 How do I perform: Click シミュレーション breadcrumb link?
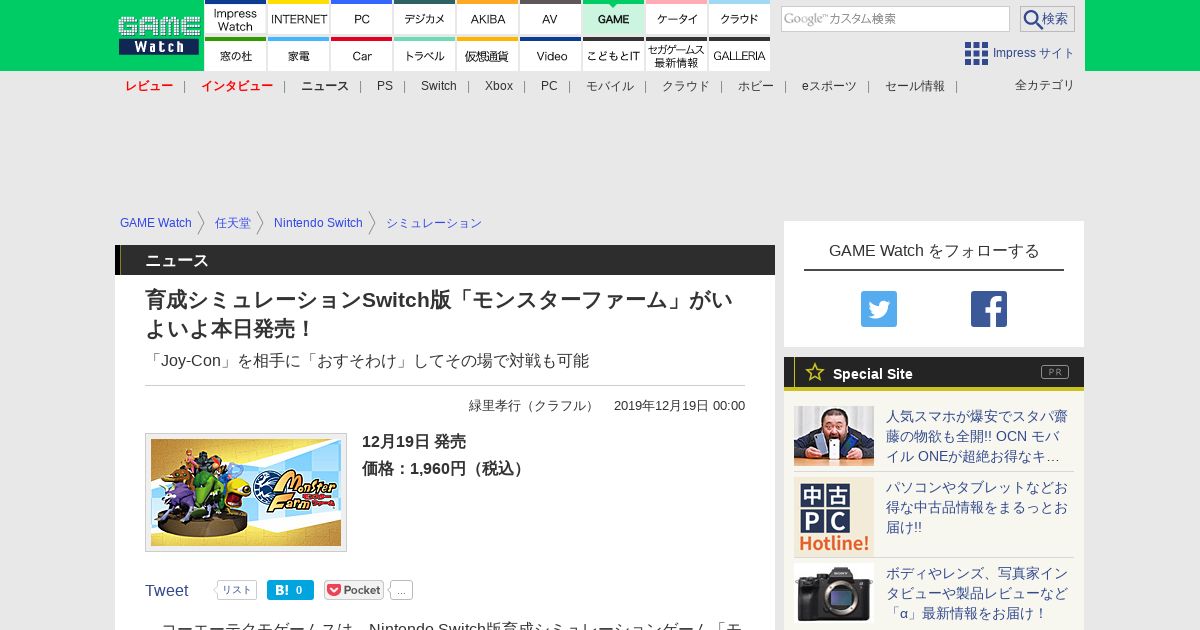coord(434,223)
